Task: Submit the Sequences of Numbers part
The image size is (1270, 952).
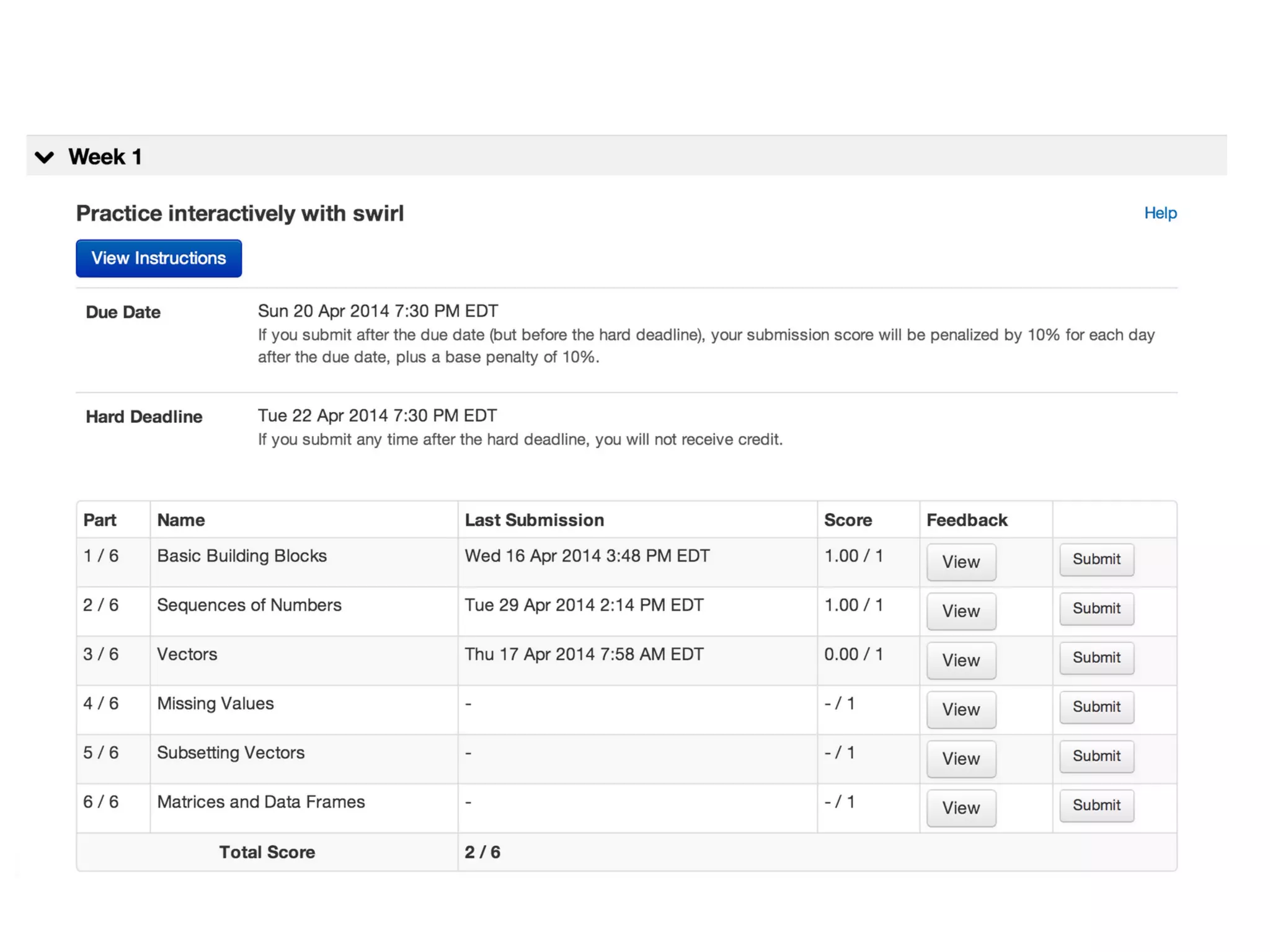Action: (1096, 609)
